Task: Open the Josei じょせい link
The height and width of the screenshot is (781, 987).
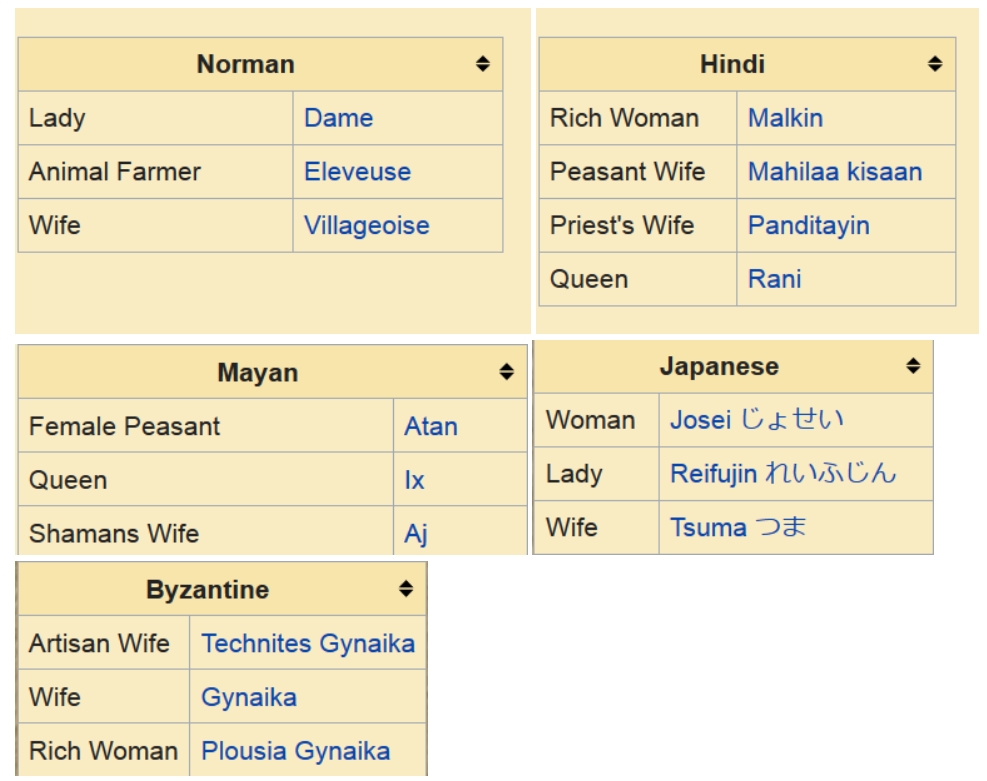Action: pos(757,420)
